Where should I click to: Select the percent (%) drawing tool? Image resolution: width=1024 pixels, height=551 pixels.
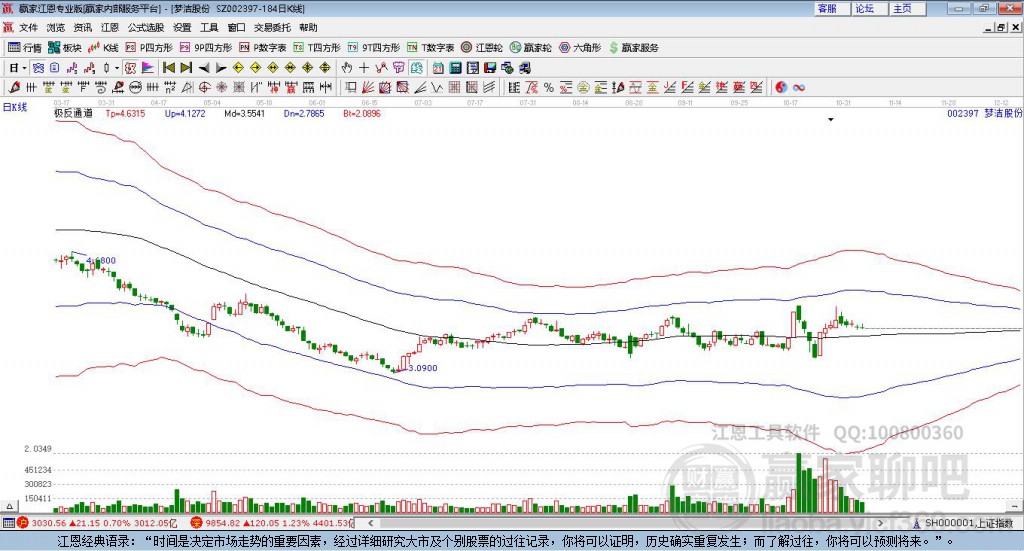pyautogui.click(x=549, y=87)
